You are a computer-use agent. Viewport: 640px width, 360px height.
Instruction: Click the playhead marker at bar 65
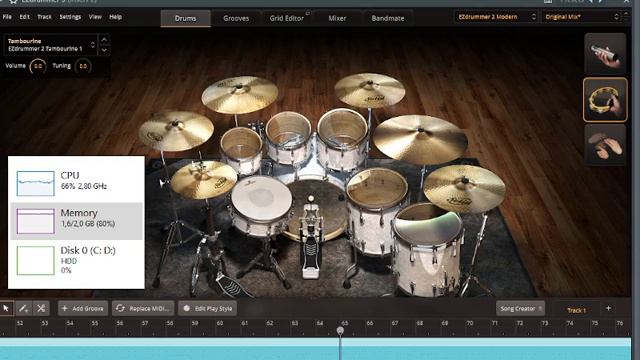[x=340, y=330]
